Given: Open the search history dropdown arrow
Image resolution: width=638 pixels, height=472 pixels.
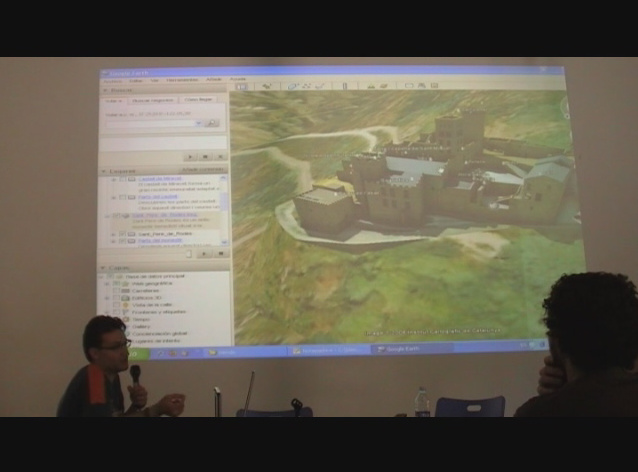Looking at the screenshot, I should pos(198,123).
